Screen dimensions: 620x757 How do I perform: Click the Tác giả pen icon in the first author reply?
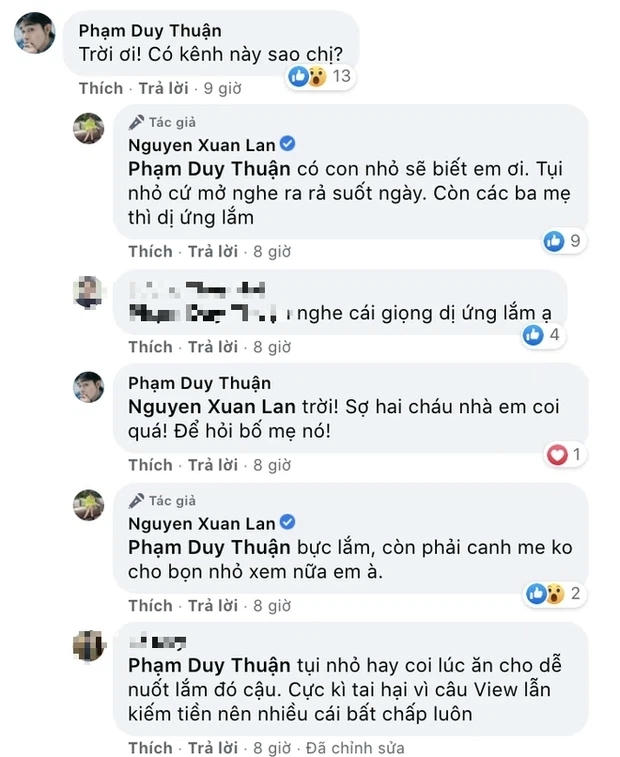(137, 123)
